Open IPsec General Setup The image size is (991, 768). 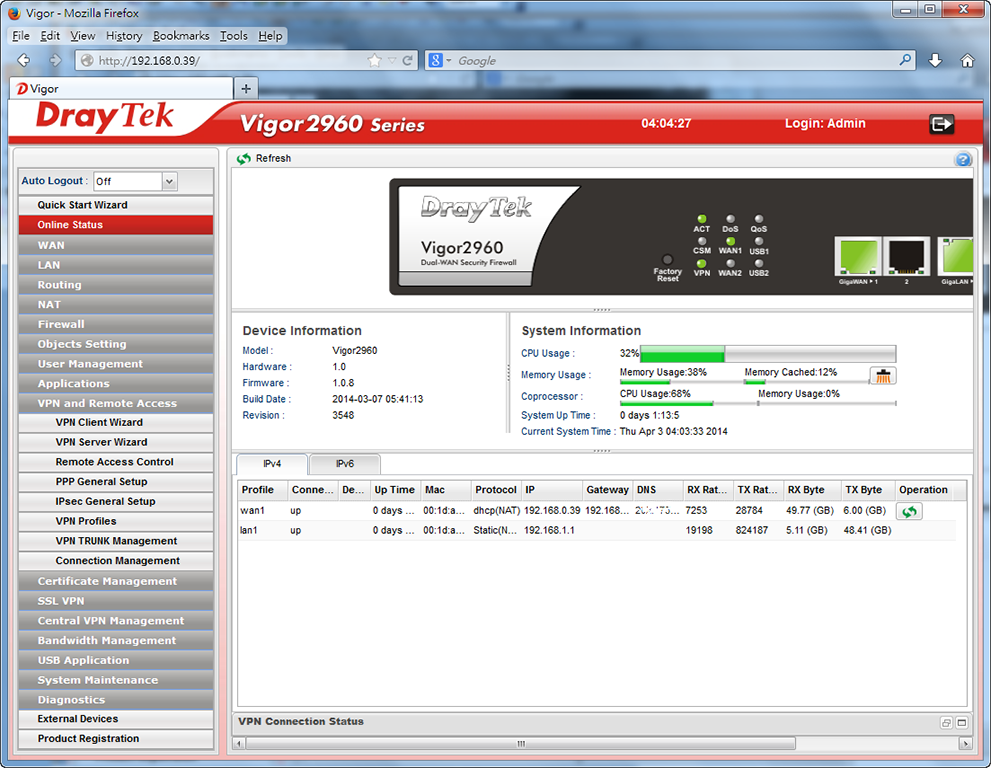(x=116, y=501)
